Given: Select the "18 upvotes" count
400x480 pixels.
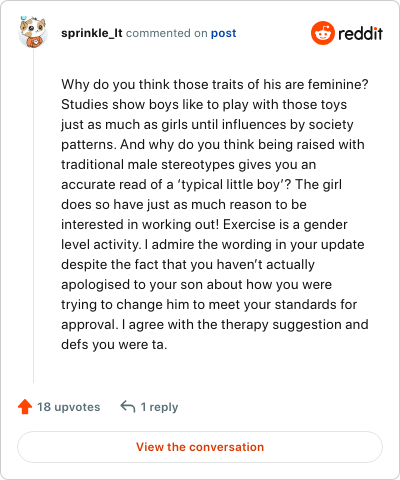Looking at the screenshot, I should (x=69, y=407).
